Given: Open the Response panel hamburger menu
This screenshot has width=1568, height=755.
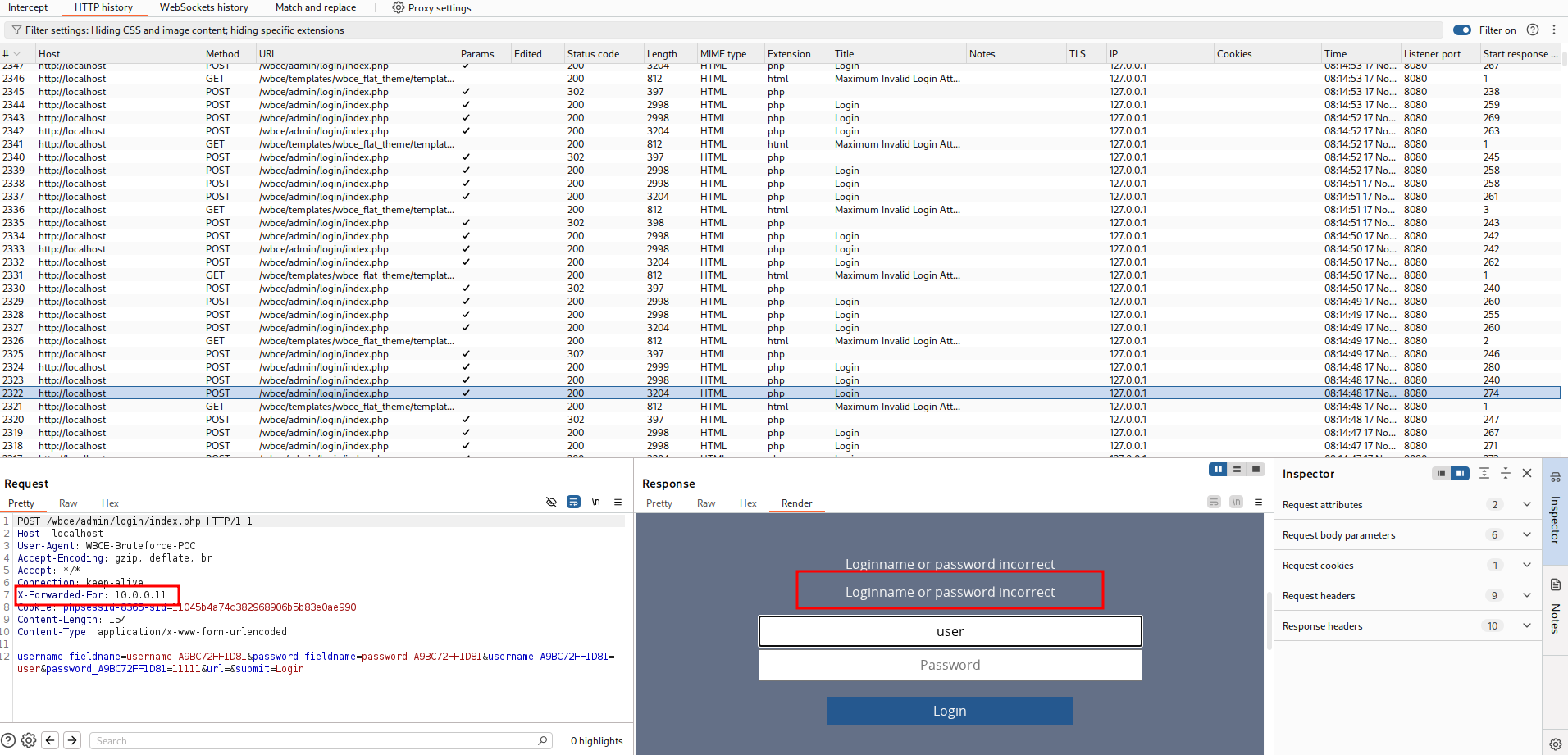Looking at the screenshot, I should 1258,502.
